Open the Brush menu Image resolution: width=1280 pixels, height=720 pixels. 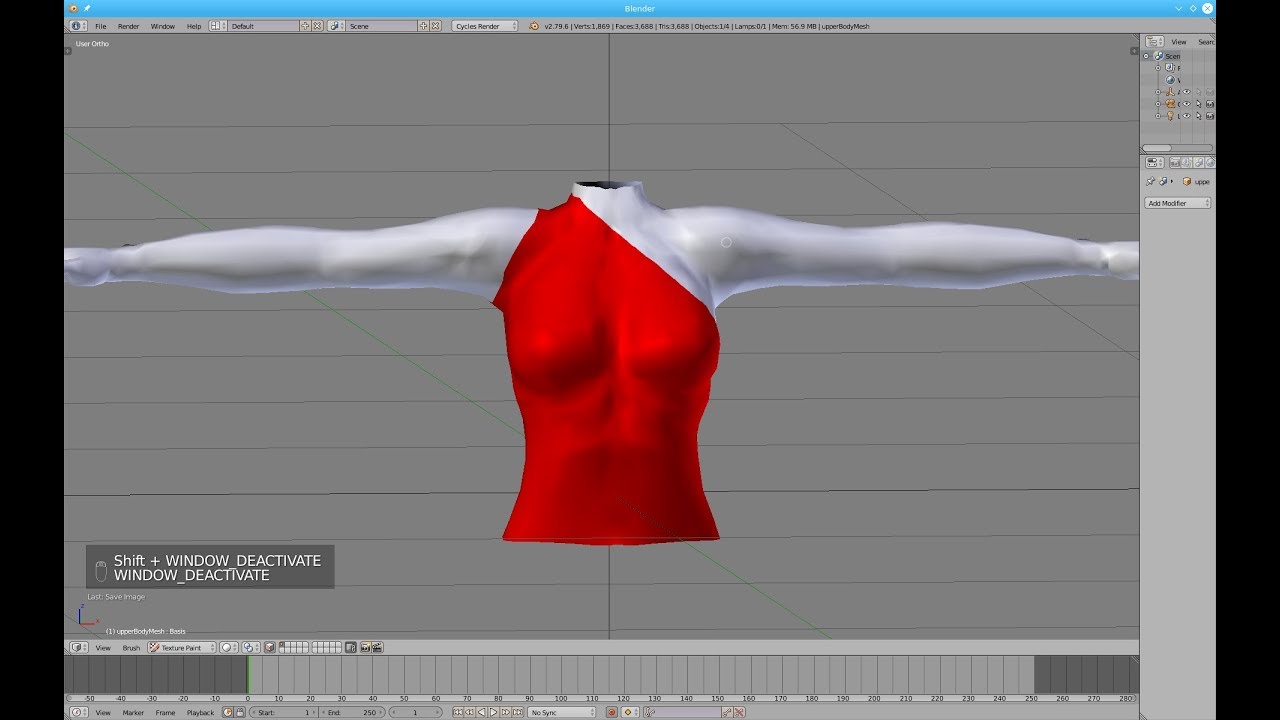pyautogui.click(x=131, y=648)
